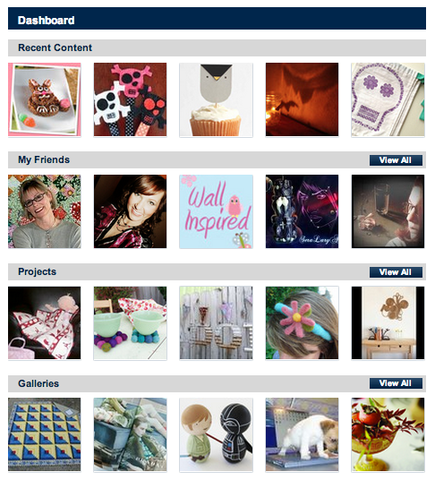This screenshot has height=481, width=435.
Task: Open Wall Inspired friend profile
Action: coord(216,211)
